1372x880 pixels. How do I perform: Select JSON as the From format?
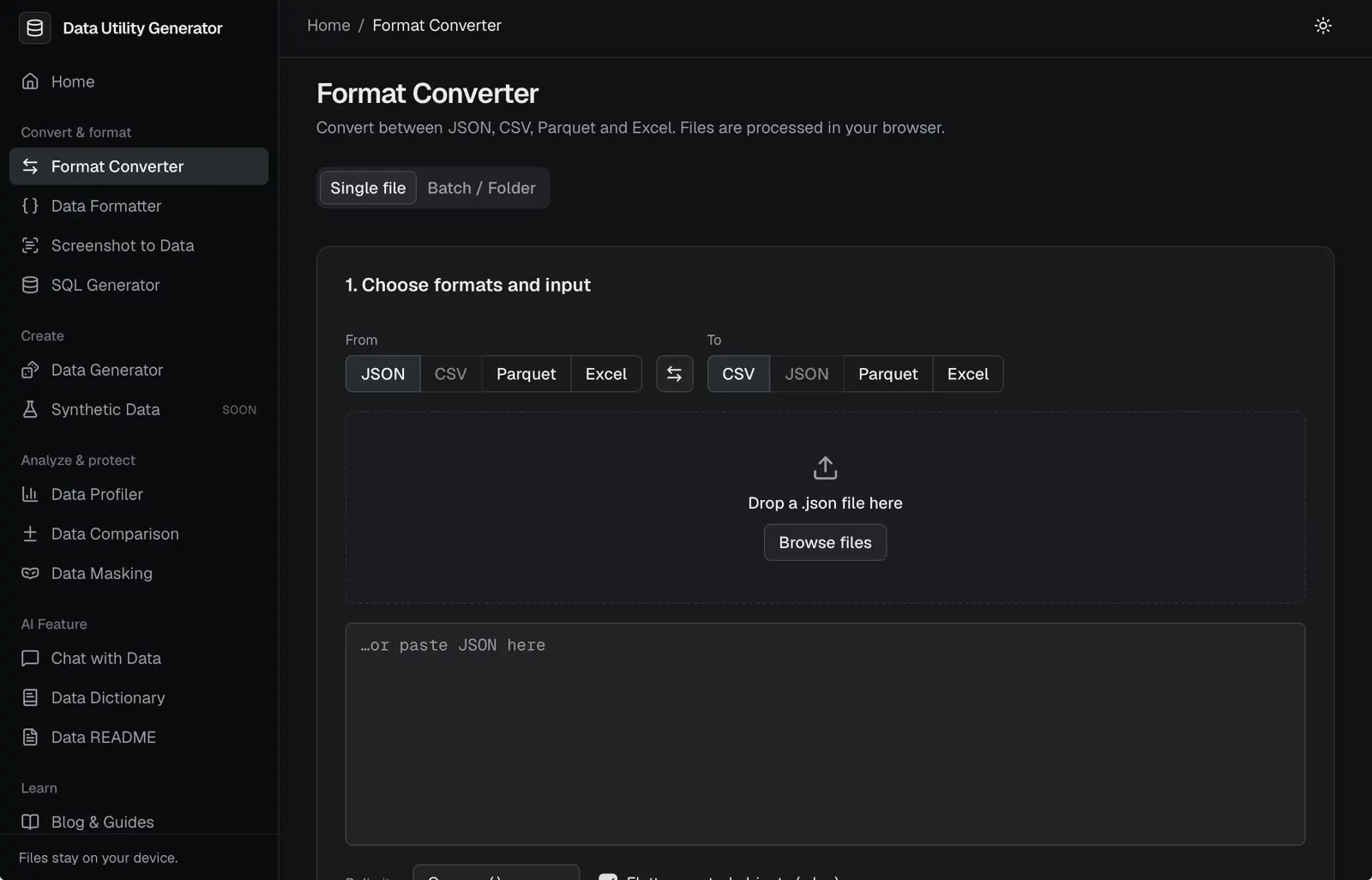point(382,374)
